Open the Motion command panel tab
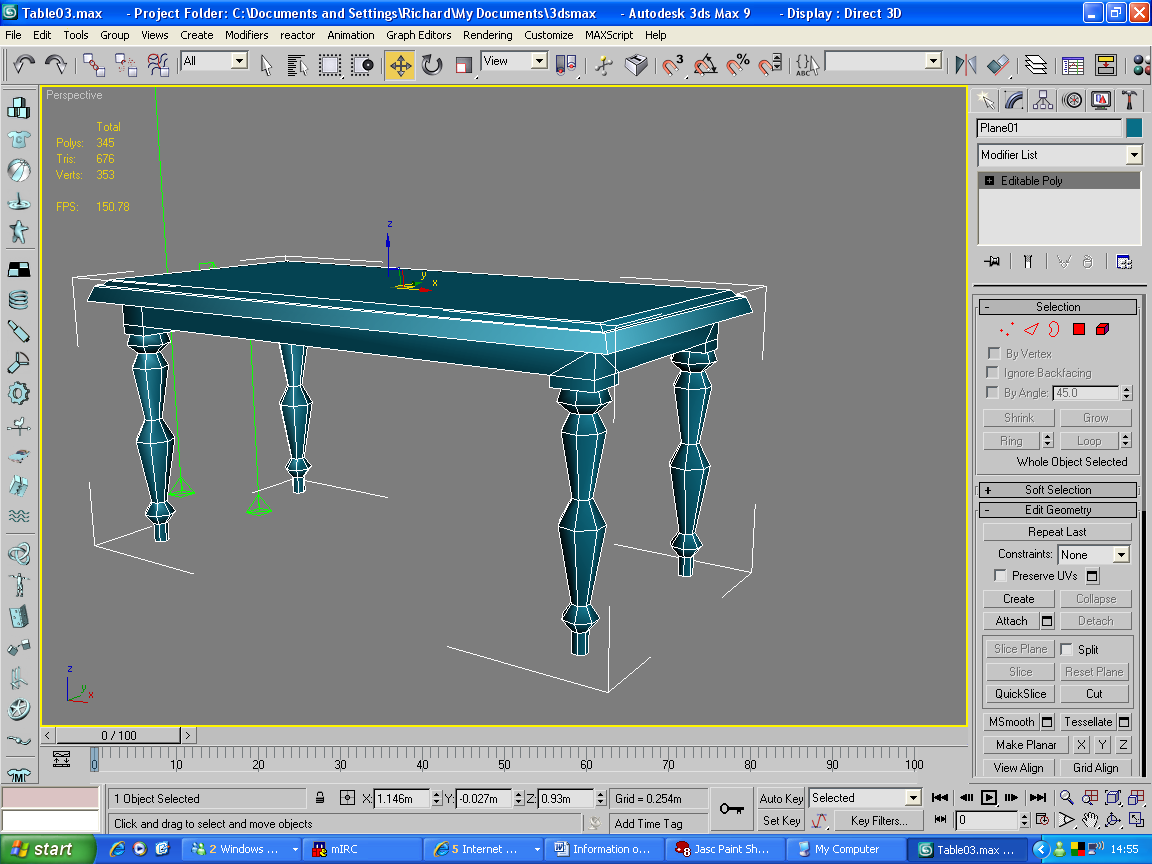 click(x=1072, y=100)
